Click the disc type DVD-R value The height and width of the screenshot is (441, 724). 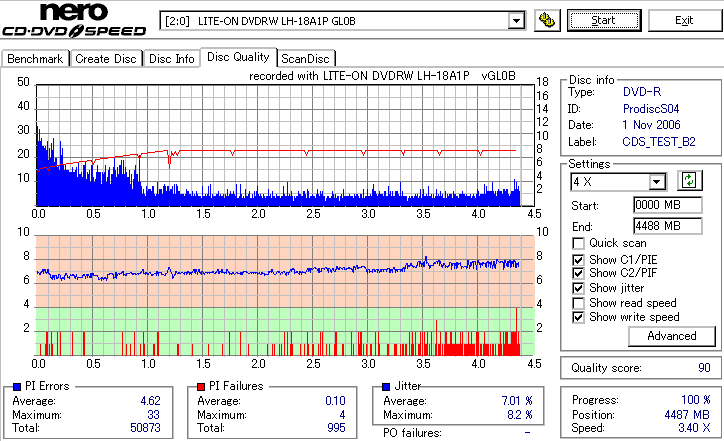coord(642,92)
